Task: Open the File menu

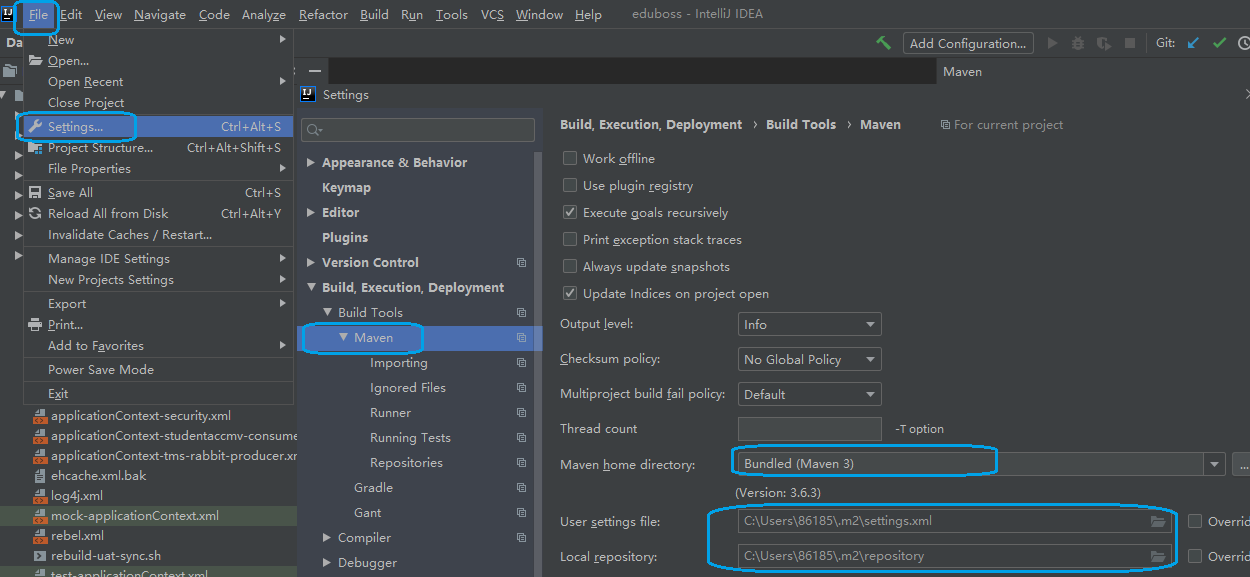Action: (38, 15)
